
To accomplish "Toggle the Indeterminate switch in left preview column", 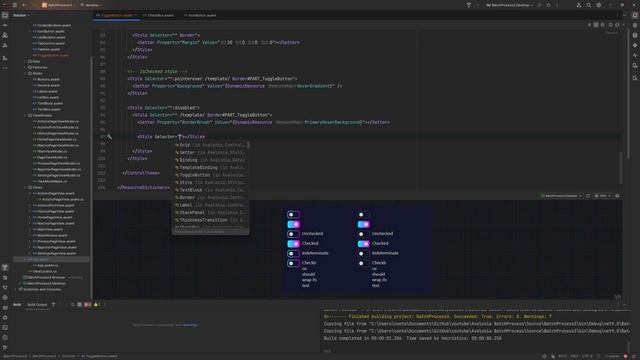I will pos(293,253).
